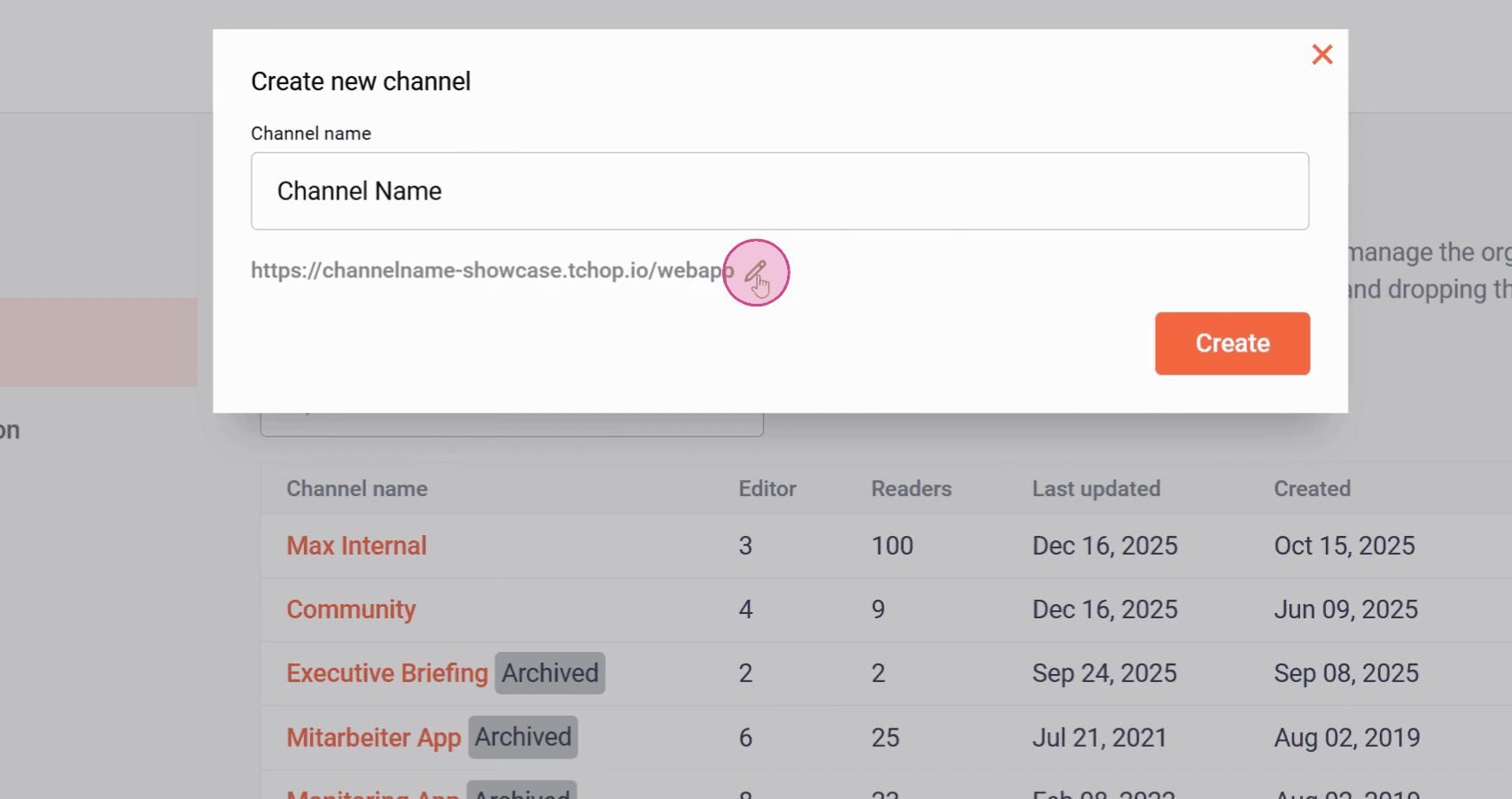Click the Readers column header
1512x799 pixels.
click(911, 489)
